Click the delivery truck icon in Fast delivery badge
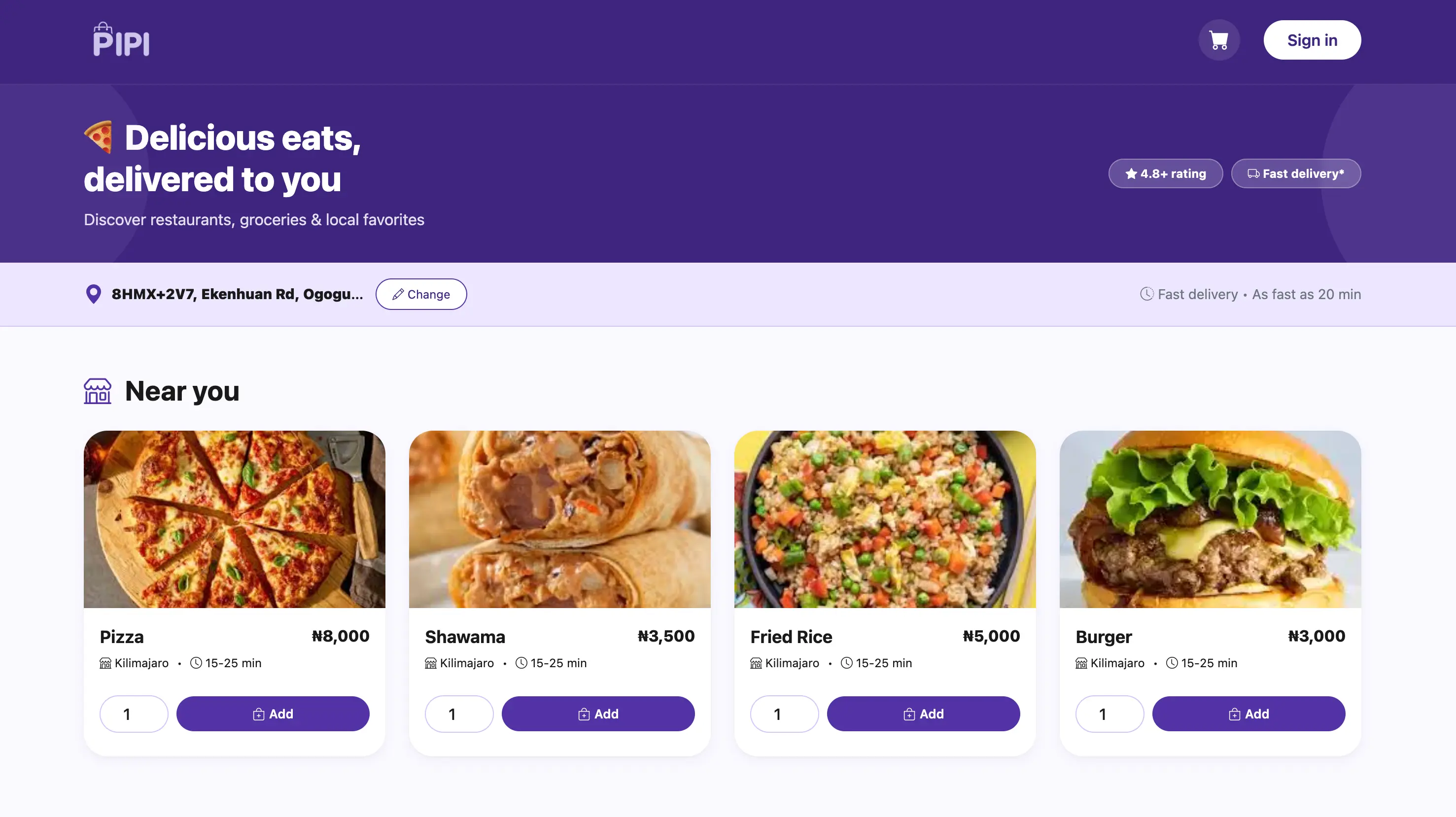This screenshot has width=1456, height=817. (x=1253, y=173)
